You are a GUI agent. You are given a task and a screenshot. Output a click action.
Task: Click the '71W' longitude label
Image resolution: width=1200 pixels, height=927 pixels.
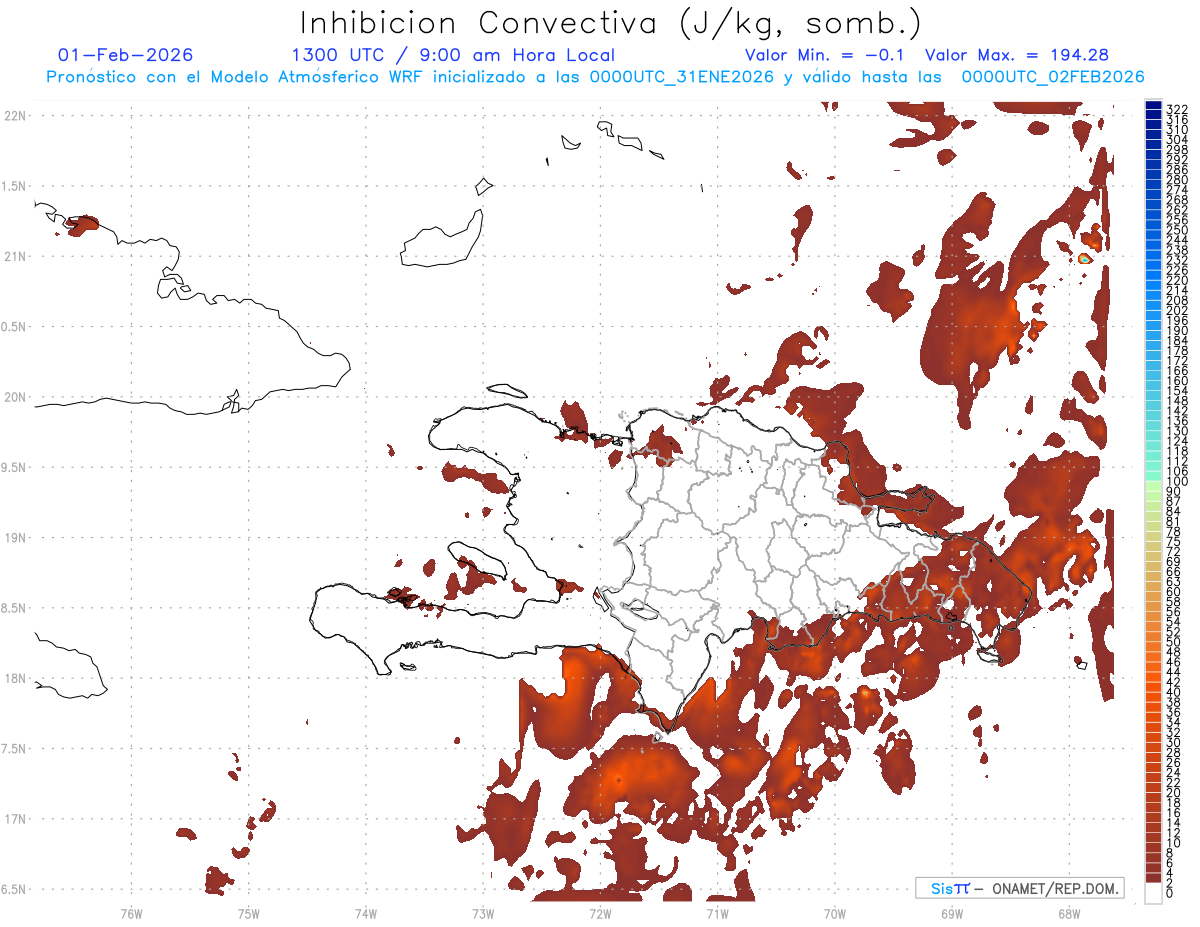point(717,913)
